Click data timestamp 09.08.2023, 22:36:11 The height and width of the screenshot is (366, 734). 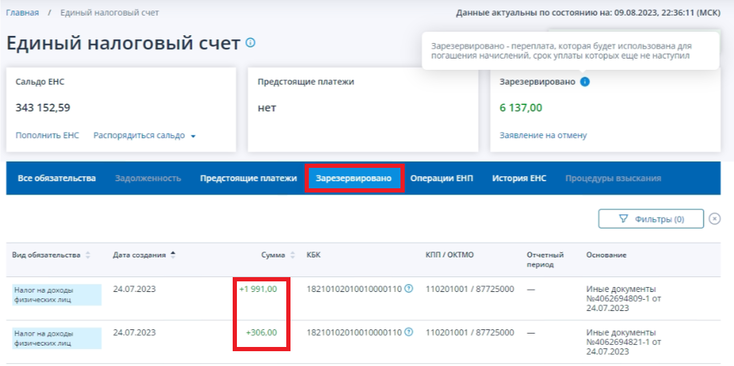pos(654,13)
